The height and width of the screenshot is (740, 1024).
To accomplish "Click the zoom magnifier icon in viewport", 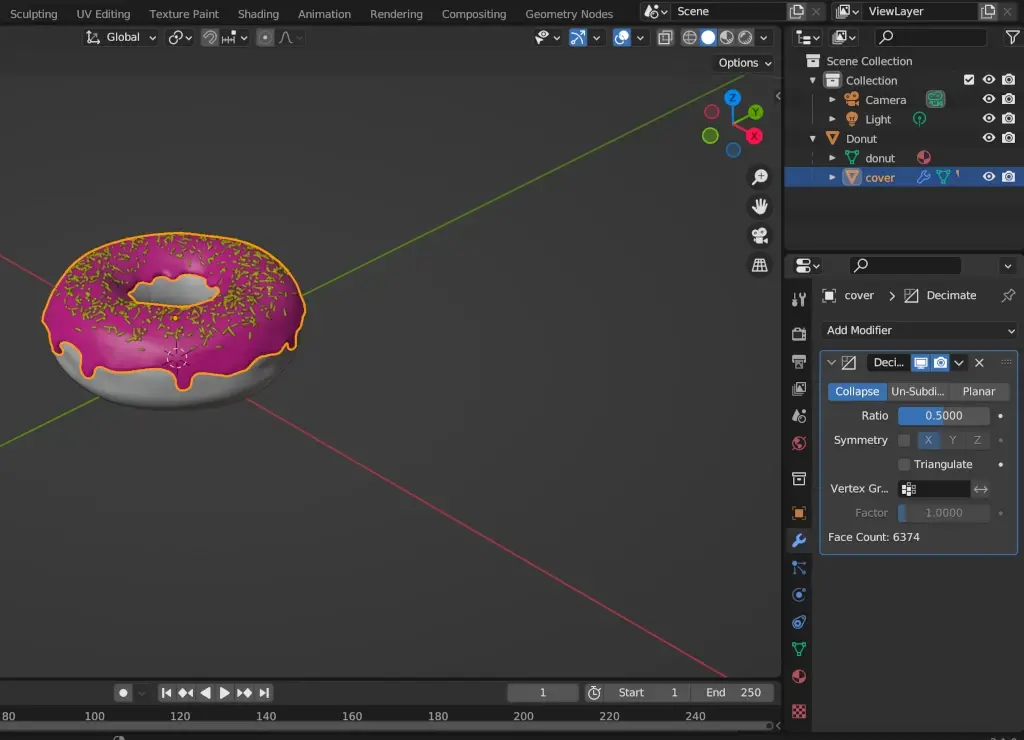I will tap(760, 177).
